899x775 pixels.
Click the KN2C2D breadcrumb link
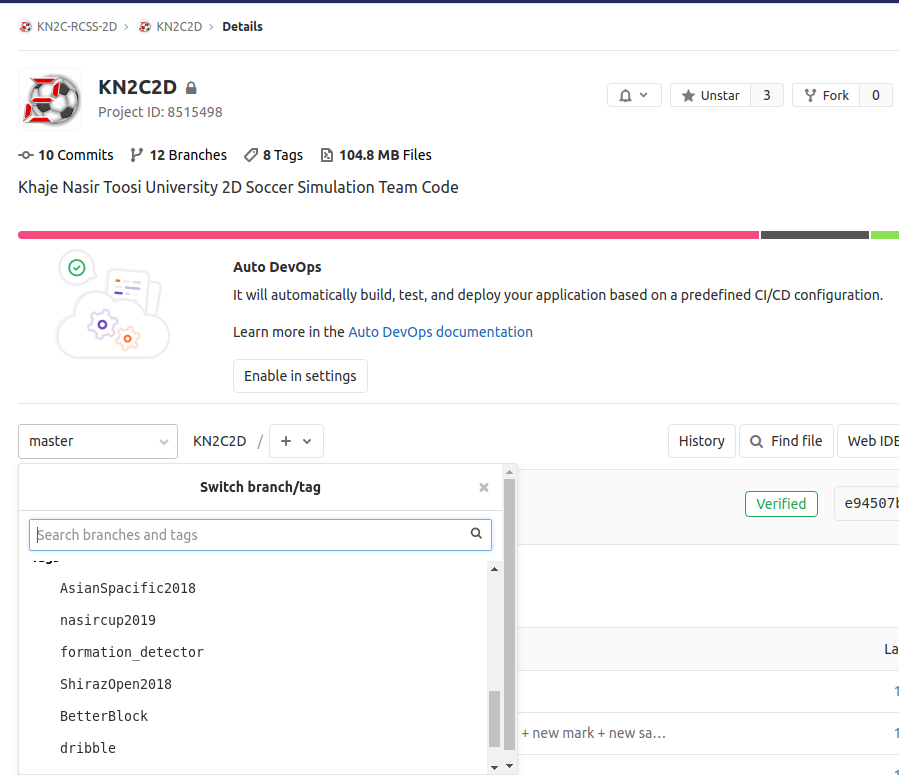pyautogui.click(x=179, y=26)
